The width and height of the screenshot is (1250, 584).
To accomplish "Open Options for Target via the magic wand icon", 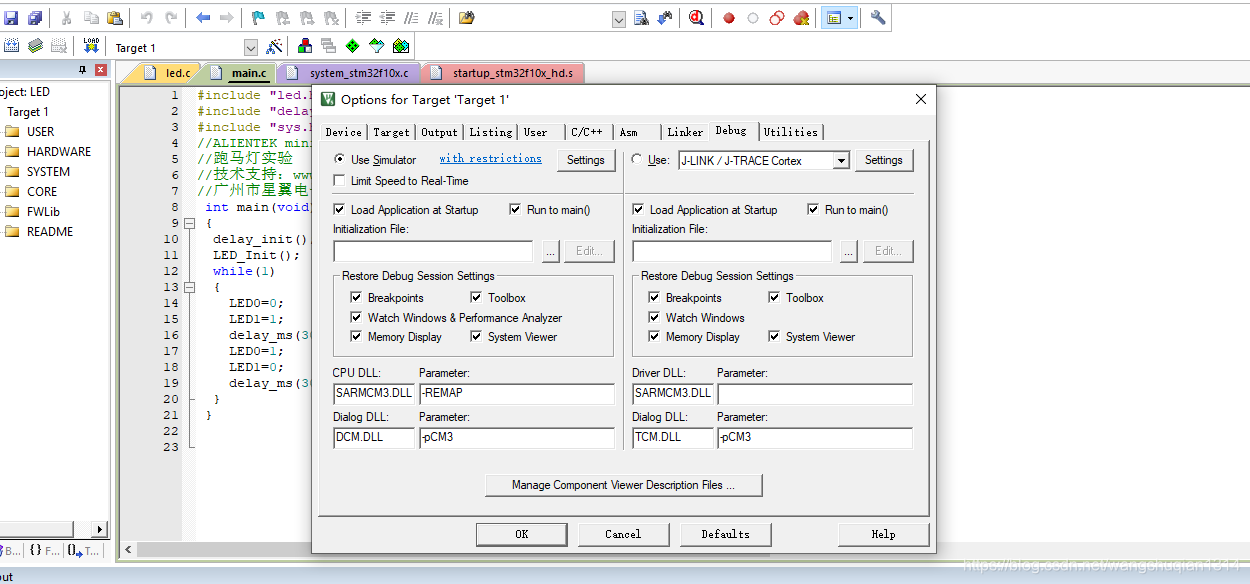I will point(275,46).
